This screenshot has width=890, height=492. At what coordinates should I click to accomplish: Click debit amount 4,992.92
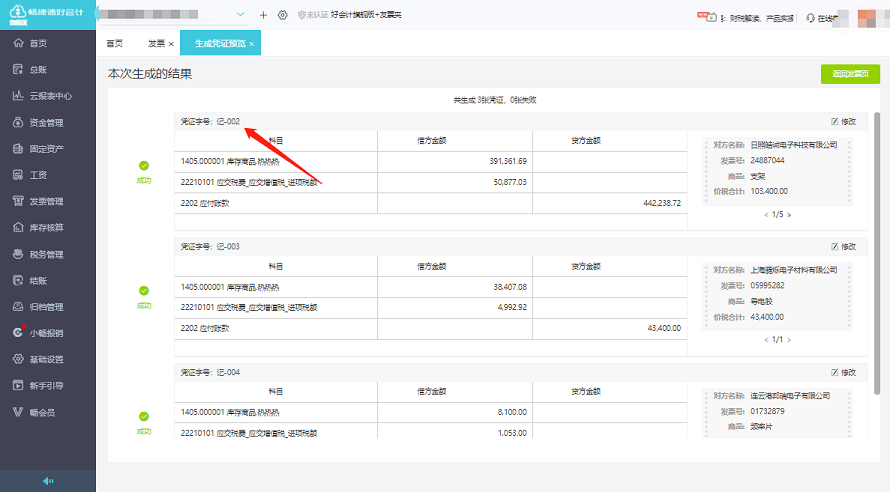click(512, 308)
